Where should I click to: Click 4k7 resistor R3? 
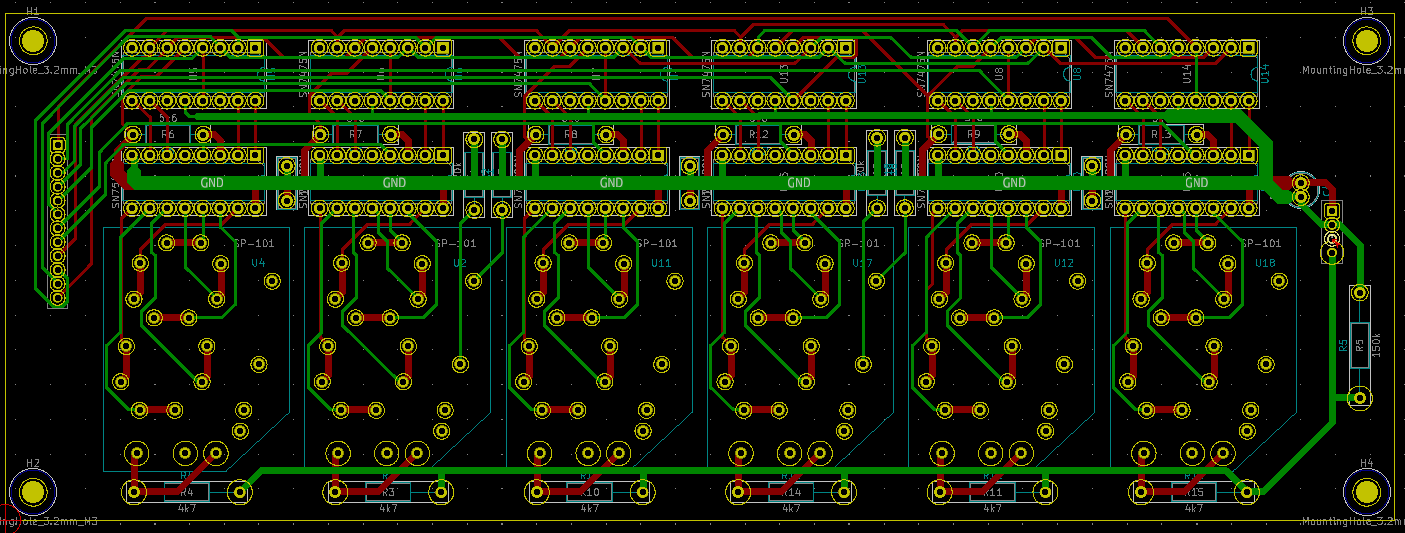point(388,492)
